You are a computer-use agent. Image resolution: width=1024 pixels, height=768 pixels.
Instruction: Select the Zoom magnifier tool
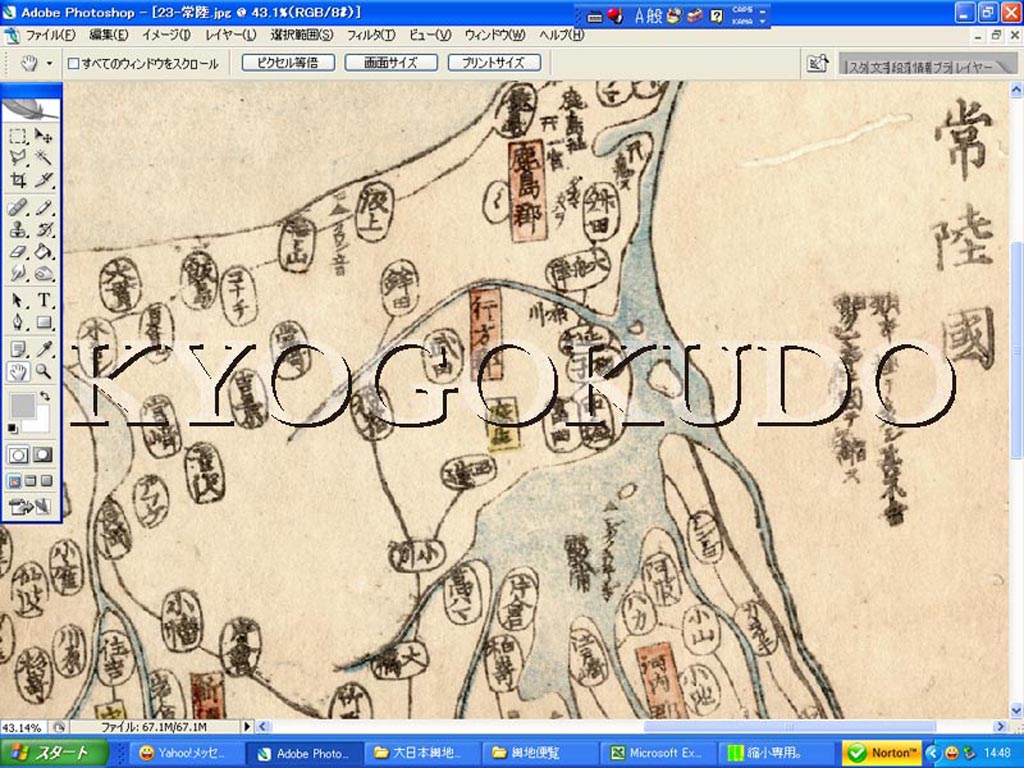click(x=43, y=372)
